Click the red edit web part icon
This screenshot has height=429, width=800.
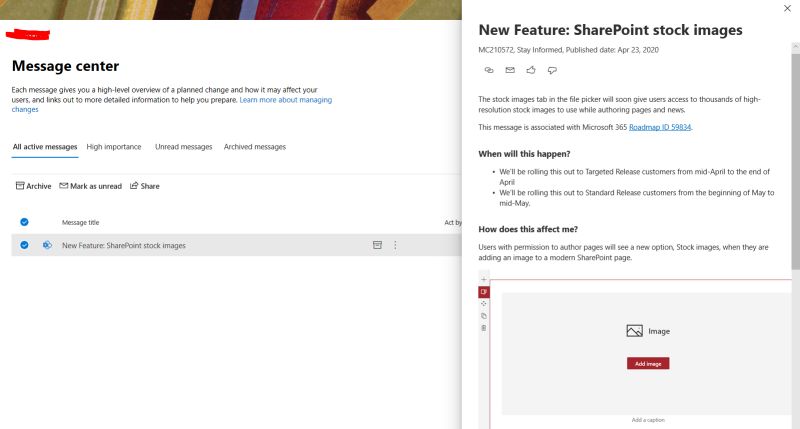pos(484,292)
